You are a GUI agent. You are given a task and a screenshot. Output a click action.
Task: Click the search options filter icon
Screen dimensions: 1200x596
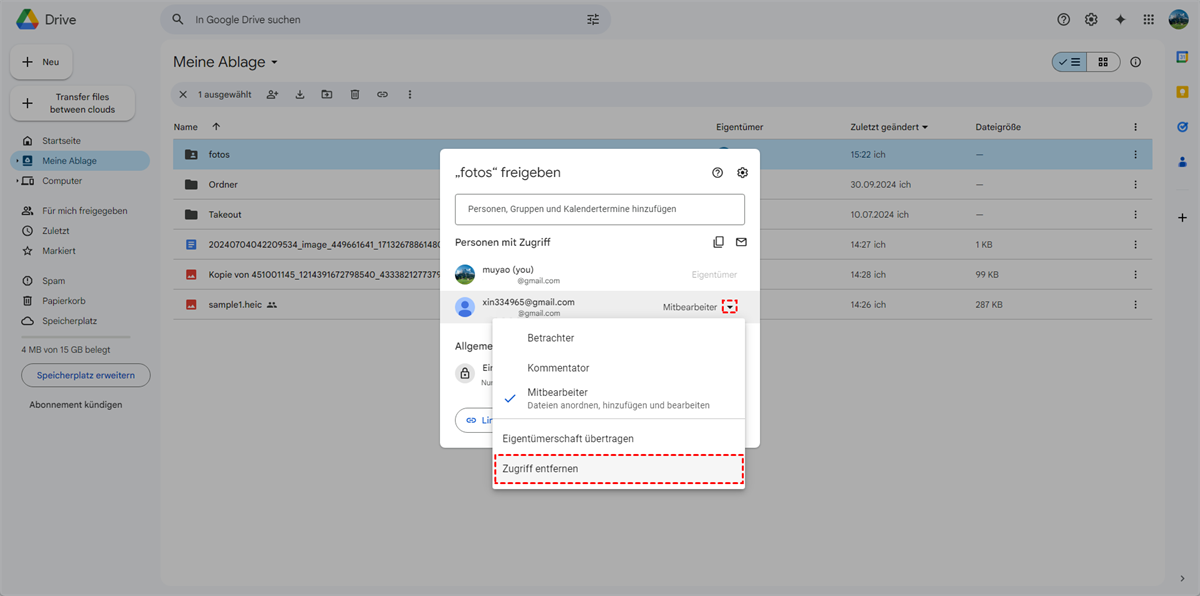click(593, 20)
